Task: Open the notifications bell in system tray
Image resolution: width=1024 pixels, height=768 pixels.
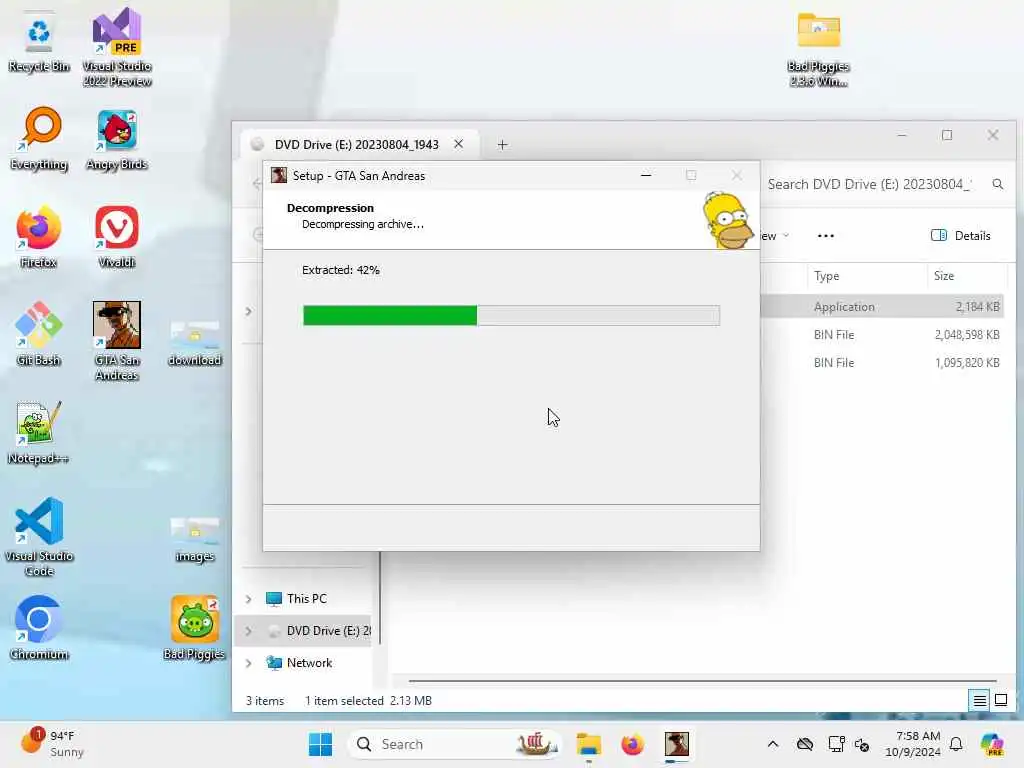Action: (x=956, y=744)
